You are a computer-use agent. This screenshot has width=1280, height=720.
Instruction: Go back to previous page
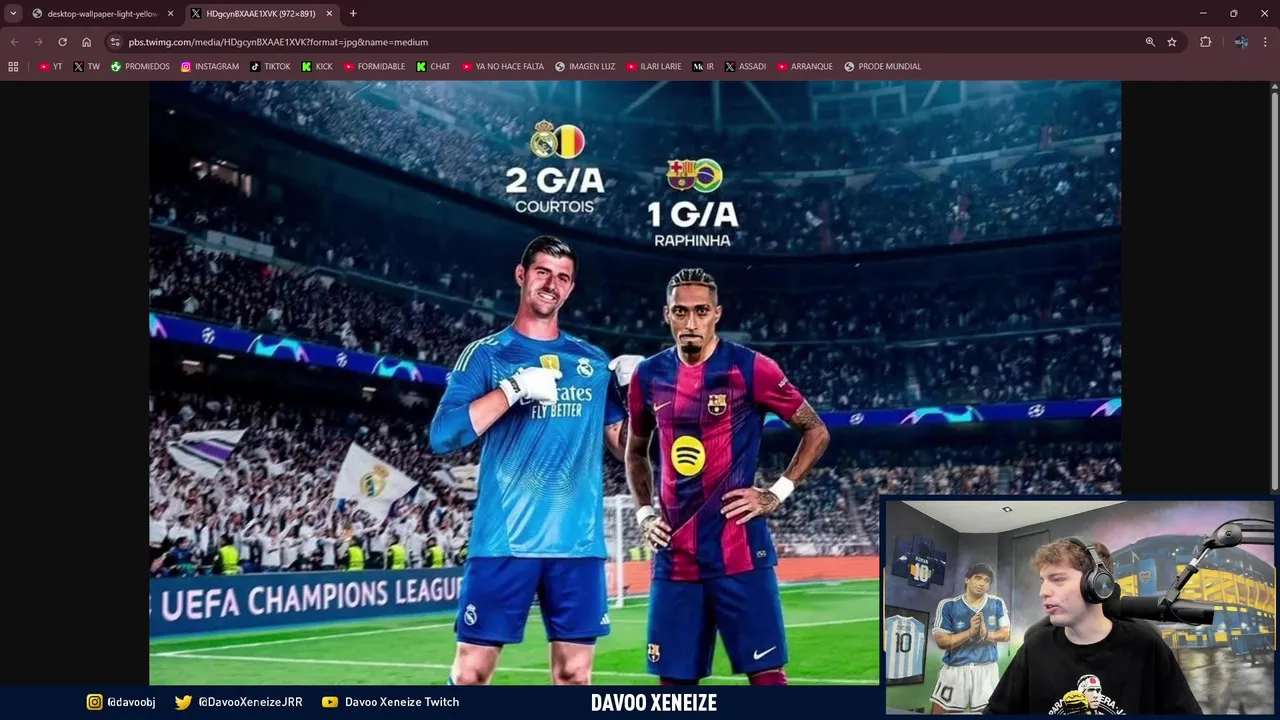click(x=14, y=42)
